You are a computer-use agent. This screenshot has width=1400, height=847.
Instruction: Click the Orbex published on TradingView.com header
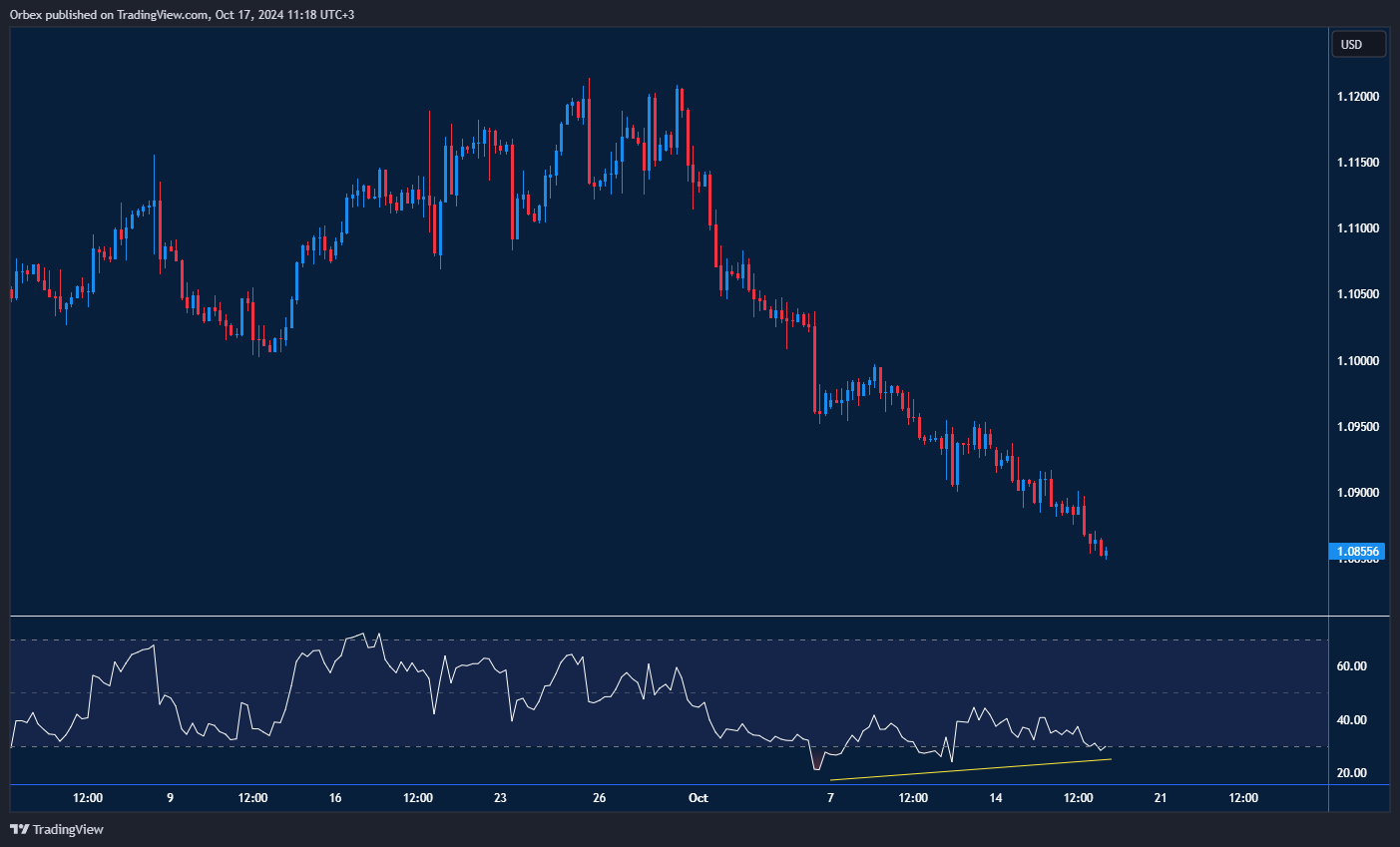pyautogui.click(x=182, y=15)
